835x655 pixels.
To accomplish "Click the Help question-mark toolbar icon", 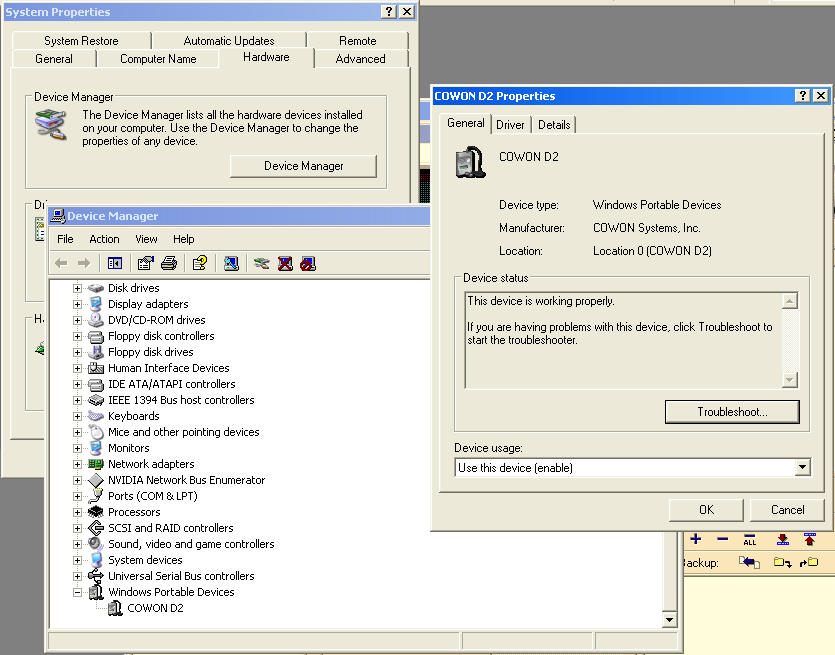I will 200,263.
